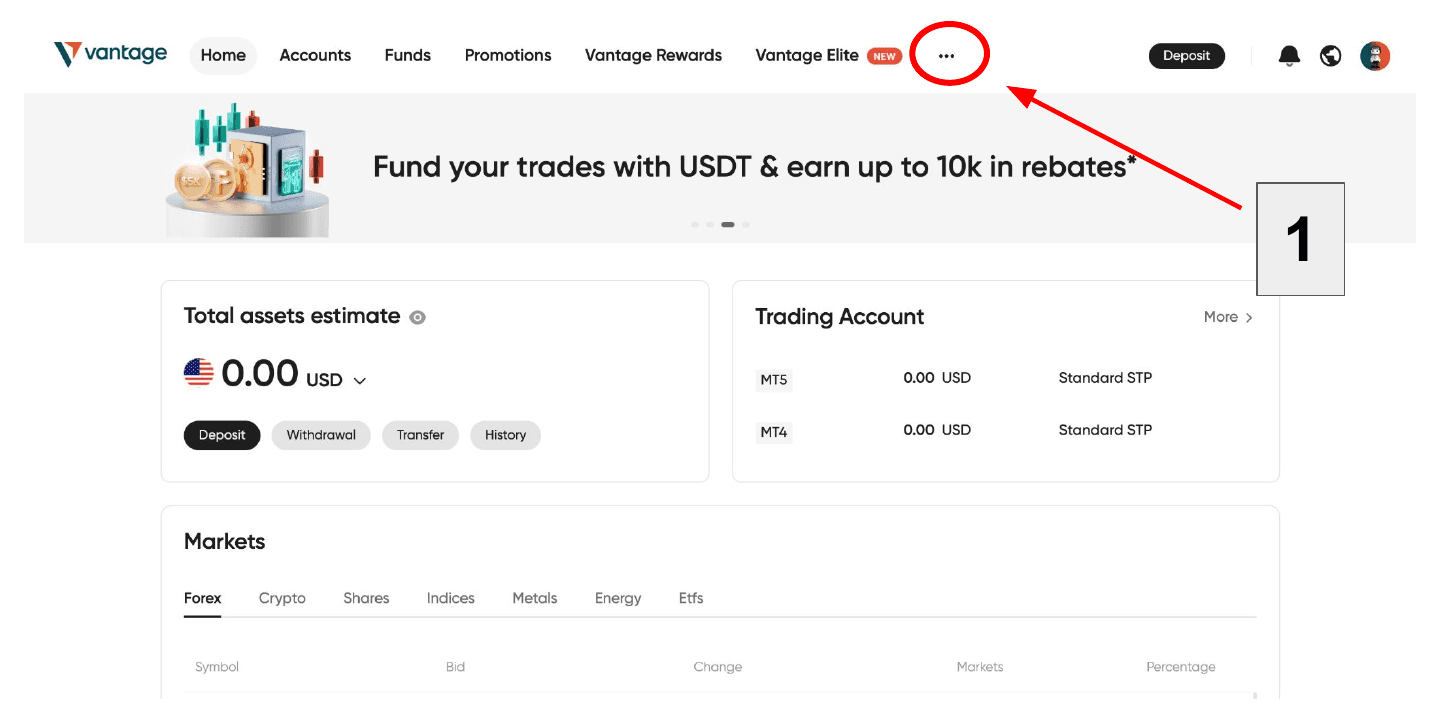1440x712 pixels.
Task: Expand the USD currency dropdown
Action: pyautogui.click(x=360, y=381)
